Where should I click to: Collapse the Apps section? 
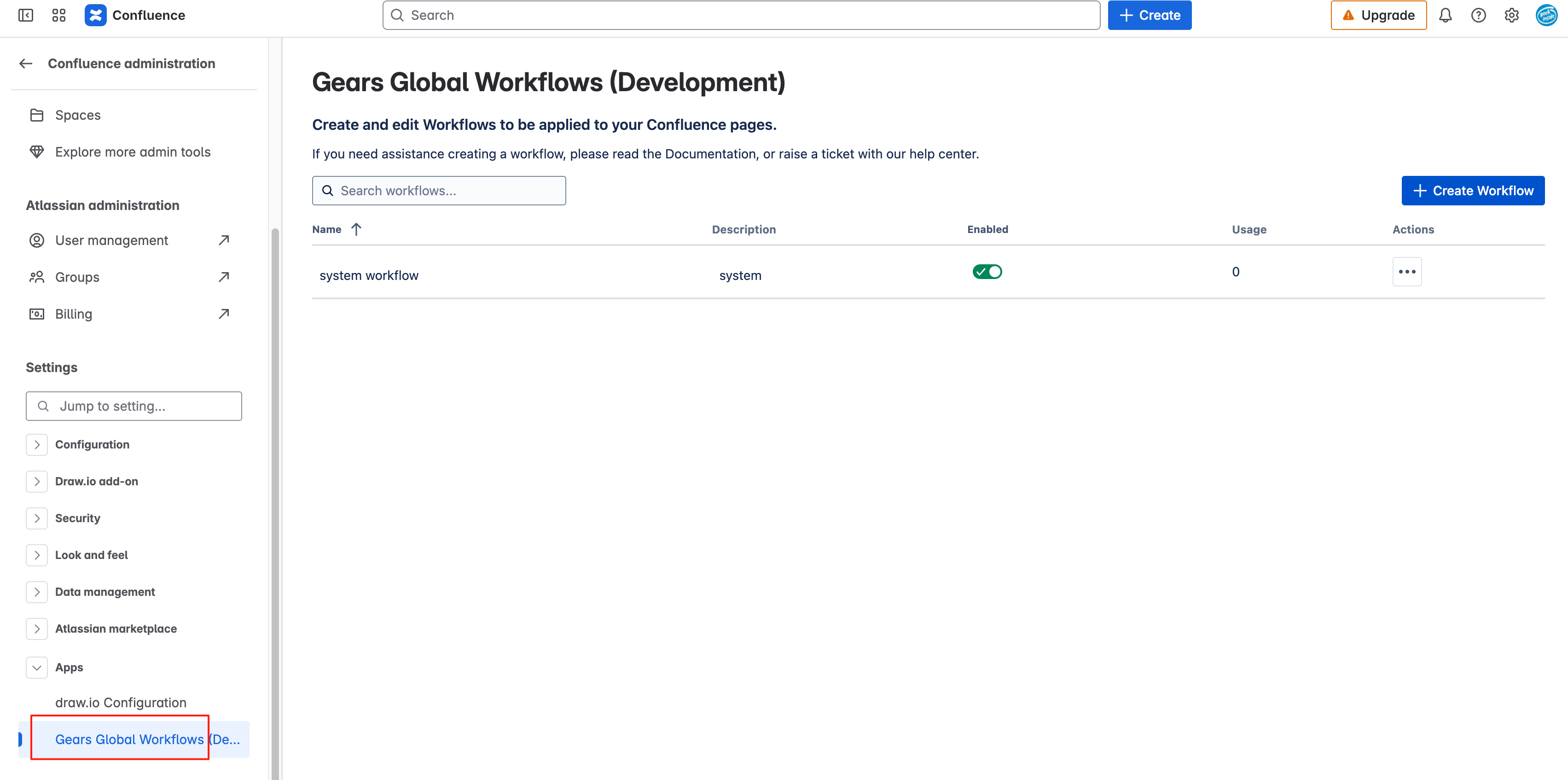click(x=36, y=667)
